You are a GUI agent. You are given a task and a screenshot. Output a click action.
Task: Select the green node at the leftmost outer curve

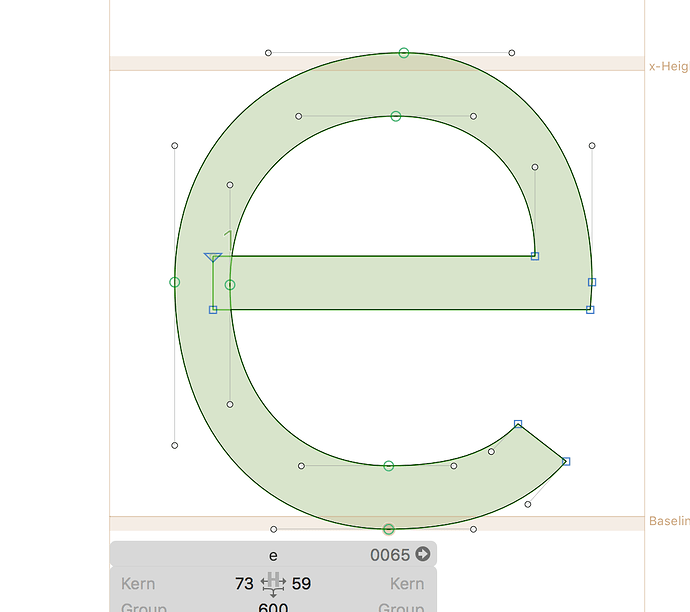[175, 283]
